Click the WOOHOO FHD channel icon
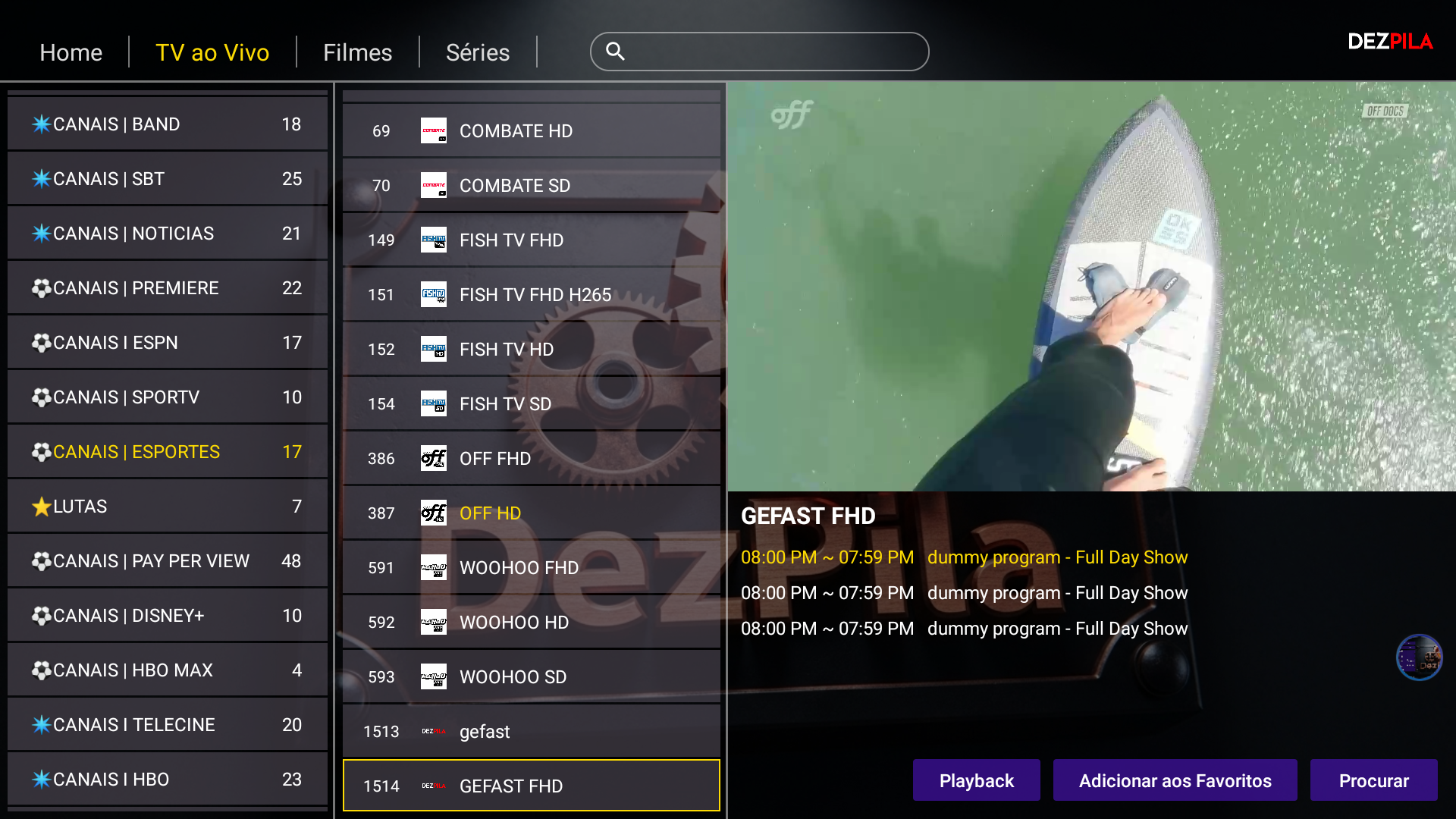Screen dimensions: 1456x819 coord(433,567)
